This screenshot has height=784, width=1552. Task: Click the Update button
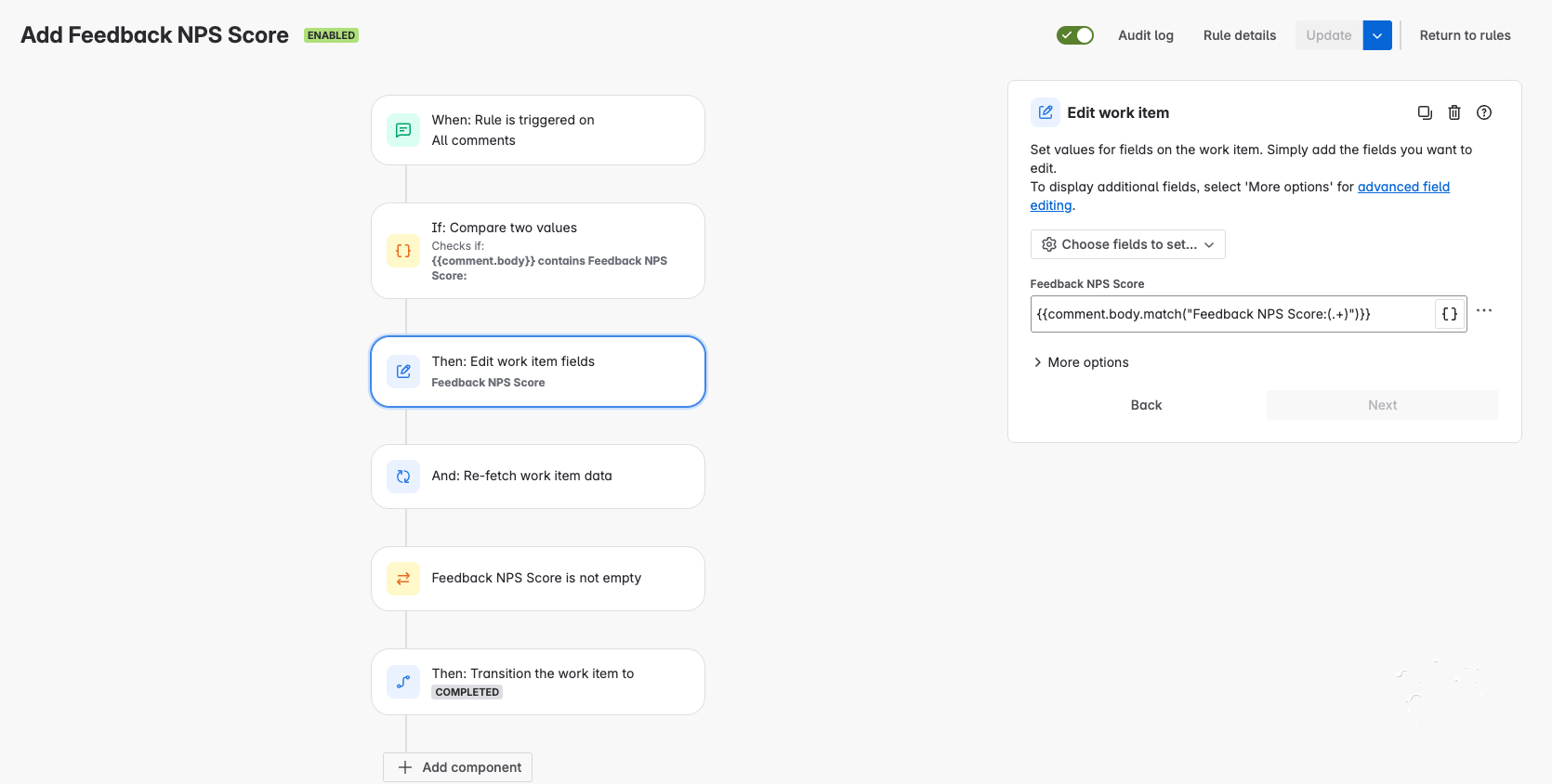[x=1329, y=35]
